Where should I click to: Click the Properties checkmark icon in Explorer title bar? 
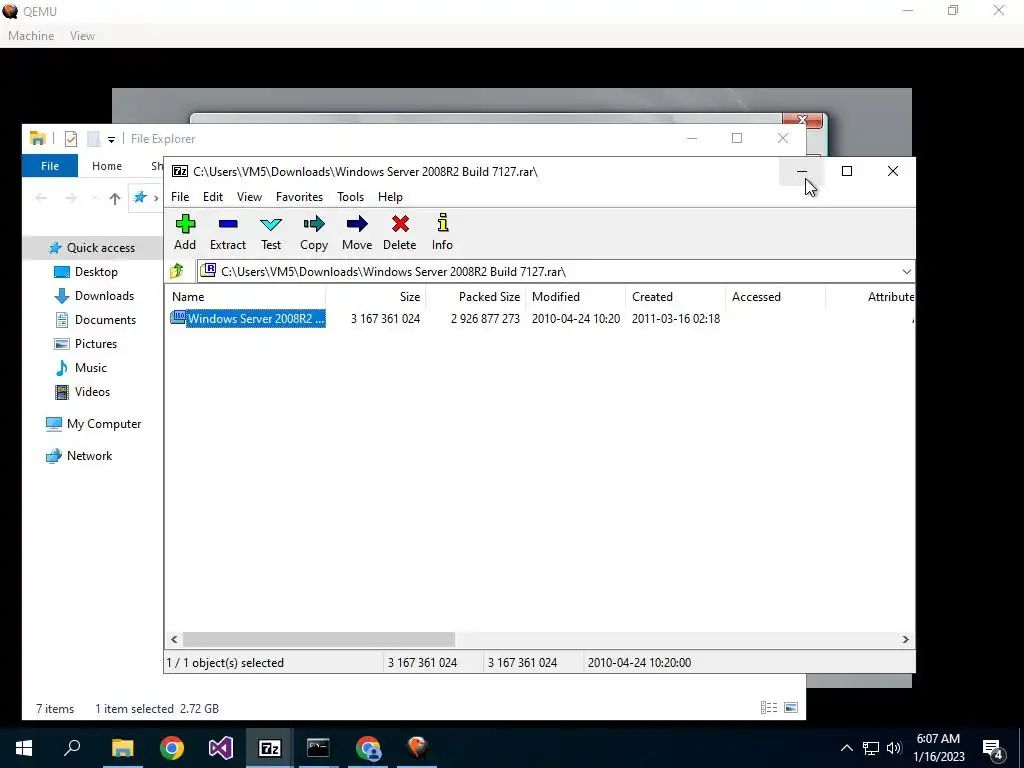[x=71, y=138]
